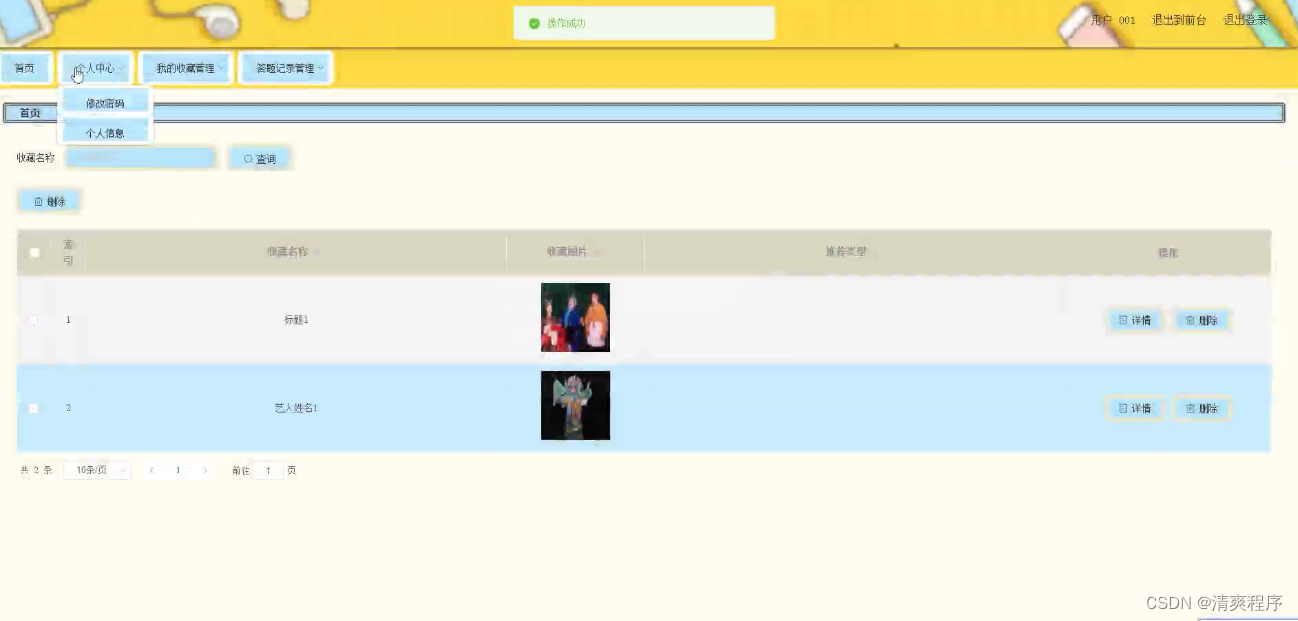Click the 用户 001 label
Viewport: 1298px width, 621px height.
(1113, 20)
